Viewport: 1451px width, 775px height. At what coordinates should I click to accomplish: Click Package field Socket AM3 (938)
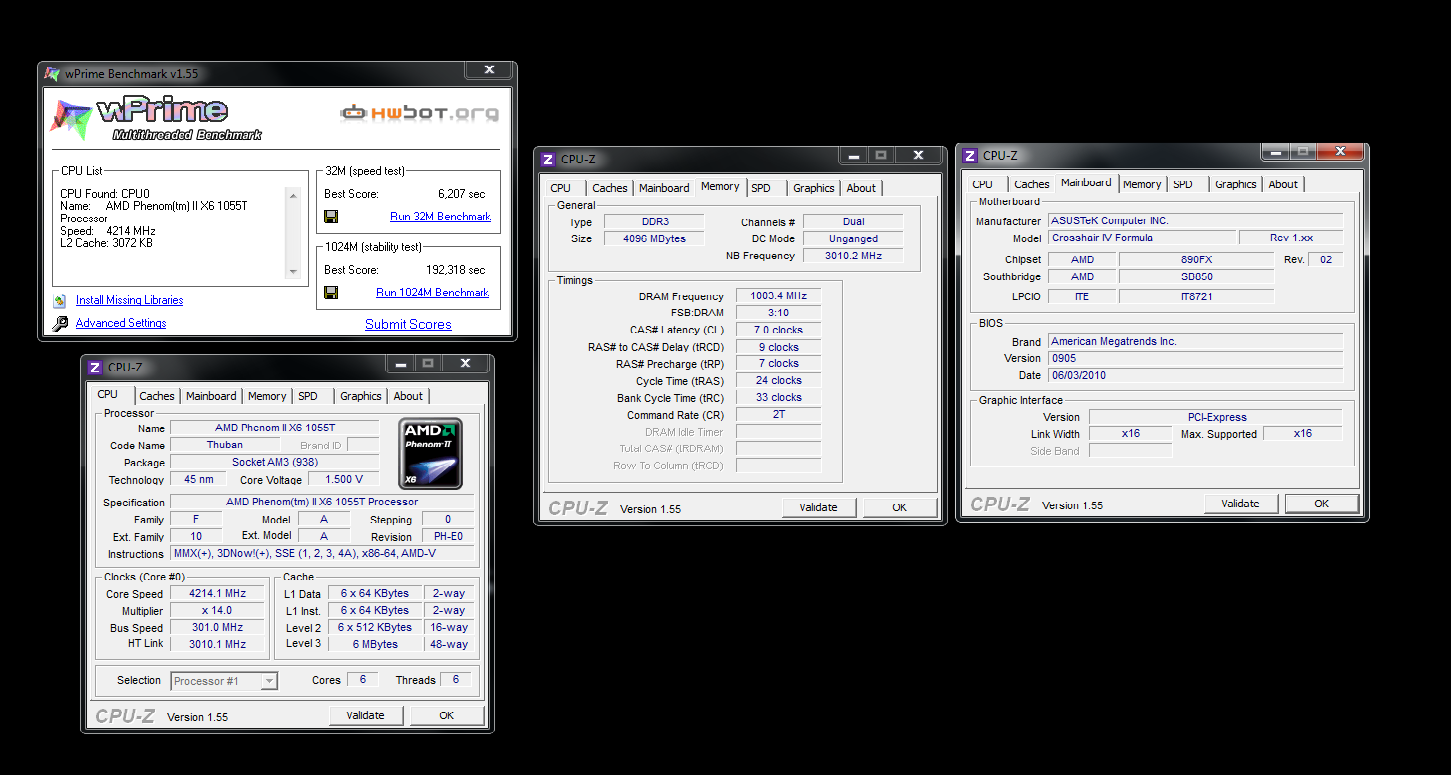(x=275, y=462)
